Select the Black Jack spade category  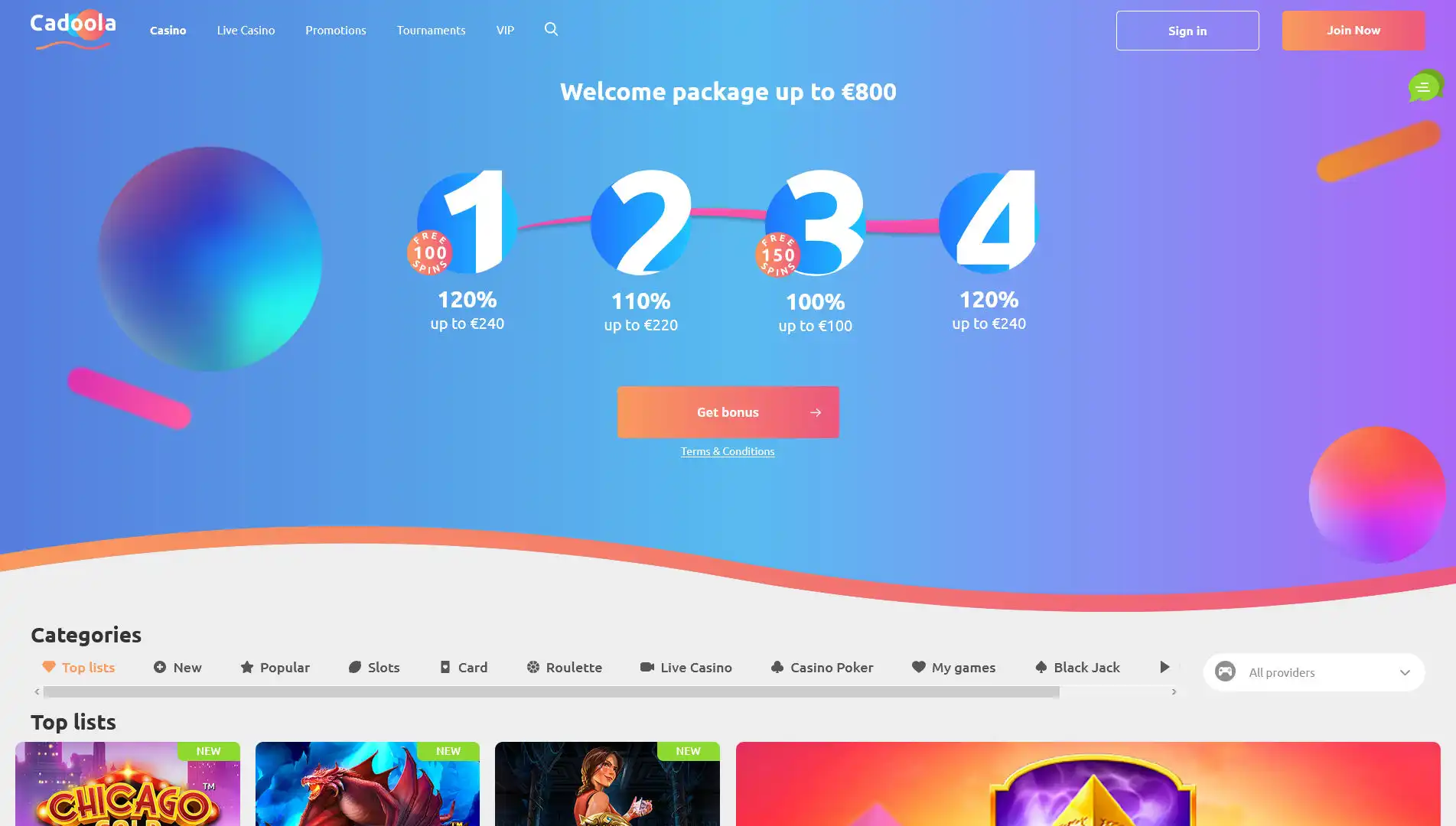tap(1077, 667)
